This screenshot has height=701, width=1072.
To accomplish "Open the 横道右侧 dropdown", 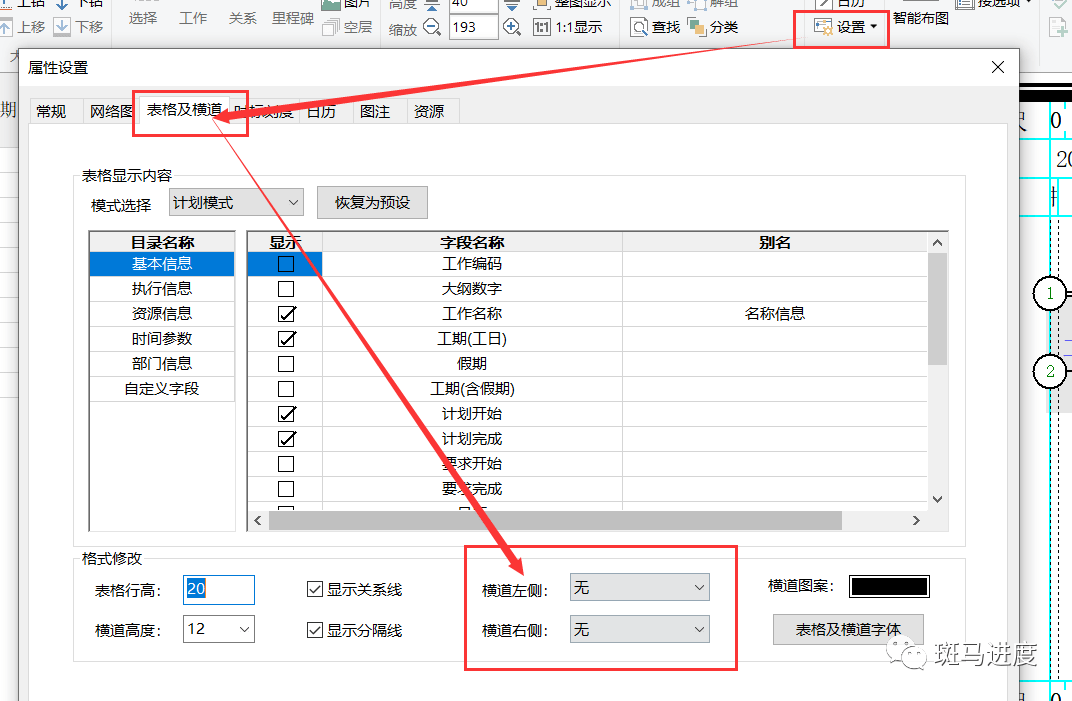I will point(640,629).
